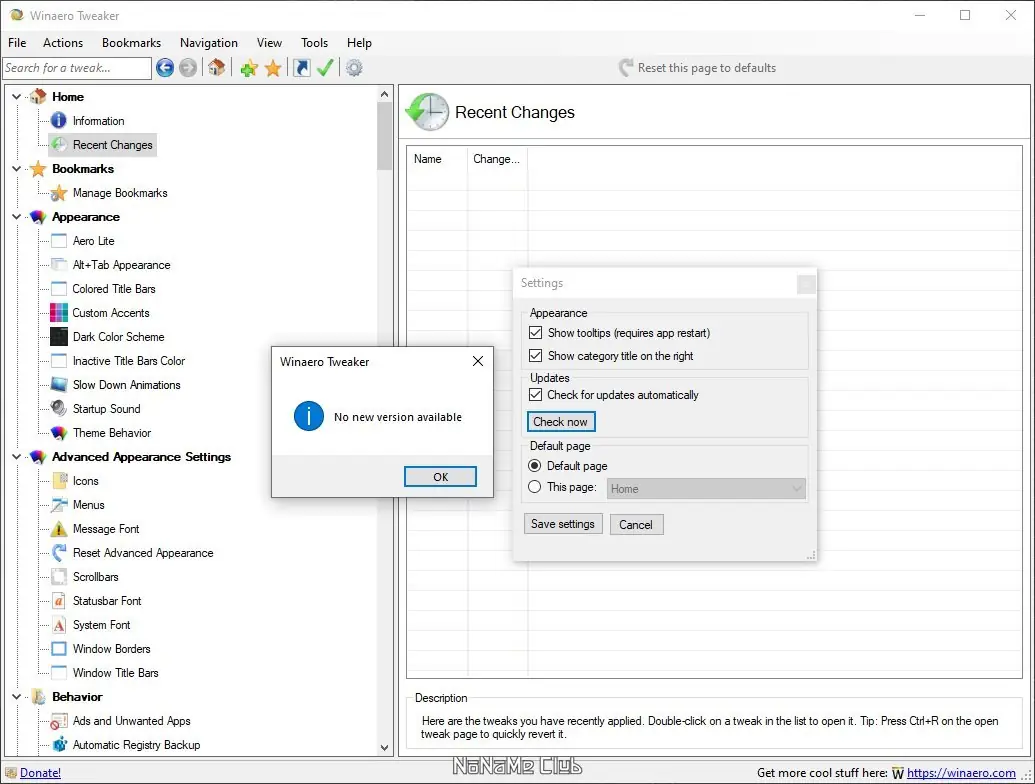Click the Automatic Registry Backup icon
The width and height of the screenshot is (1035, 784).
point(59,744)
